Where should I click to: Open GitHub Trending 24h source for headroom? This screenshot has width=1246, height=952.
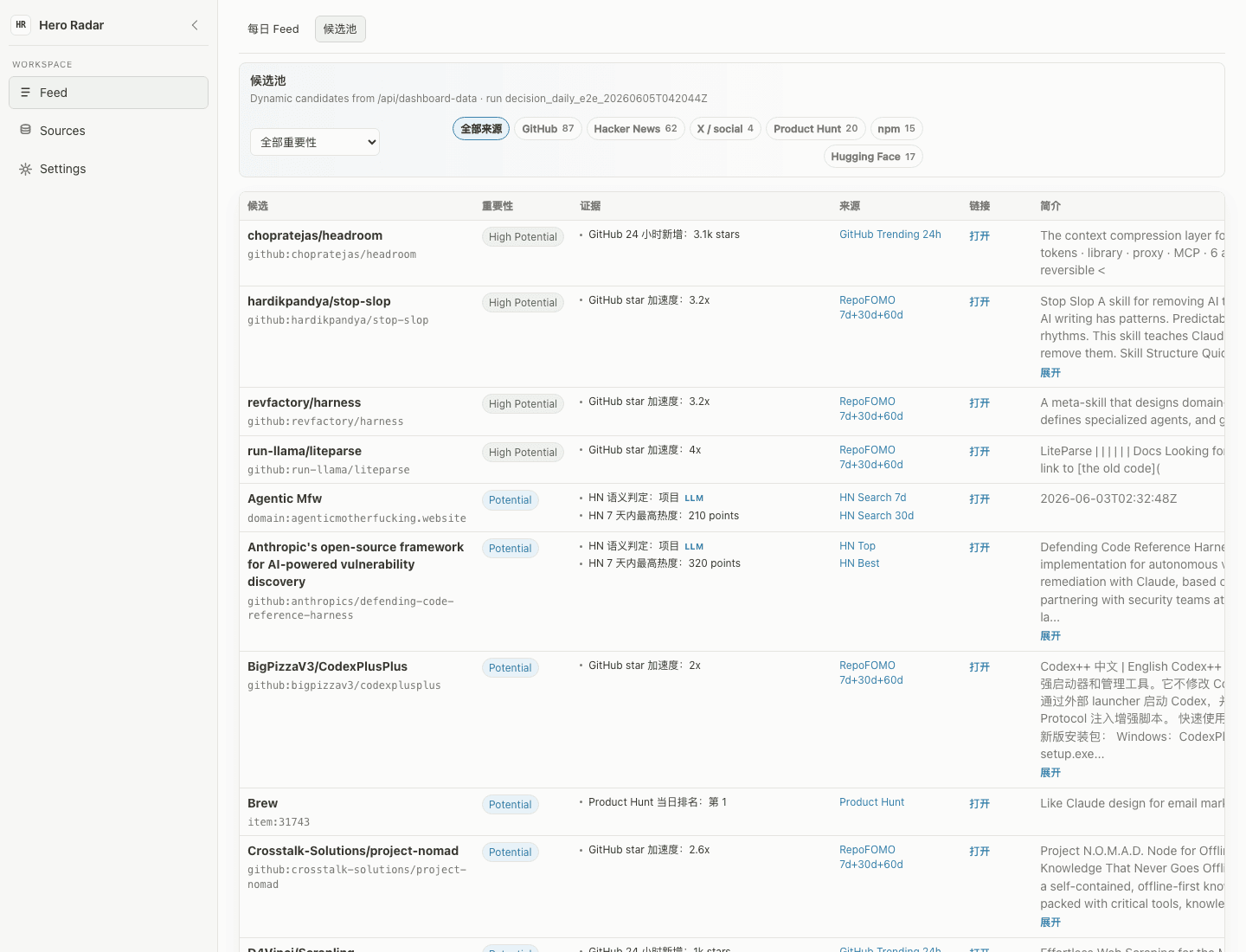tap(890, 234)
